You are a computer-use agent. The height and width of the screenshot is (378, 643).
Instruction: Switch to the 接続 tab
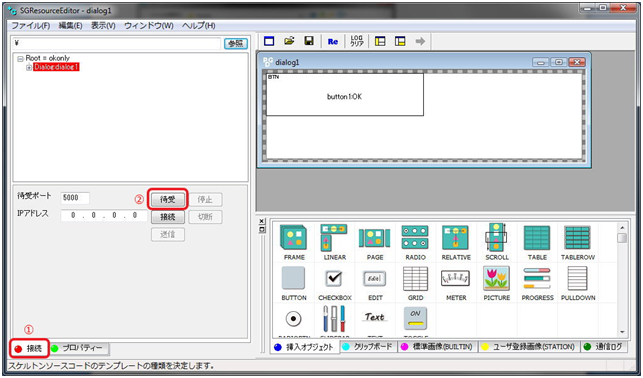29,348
